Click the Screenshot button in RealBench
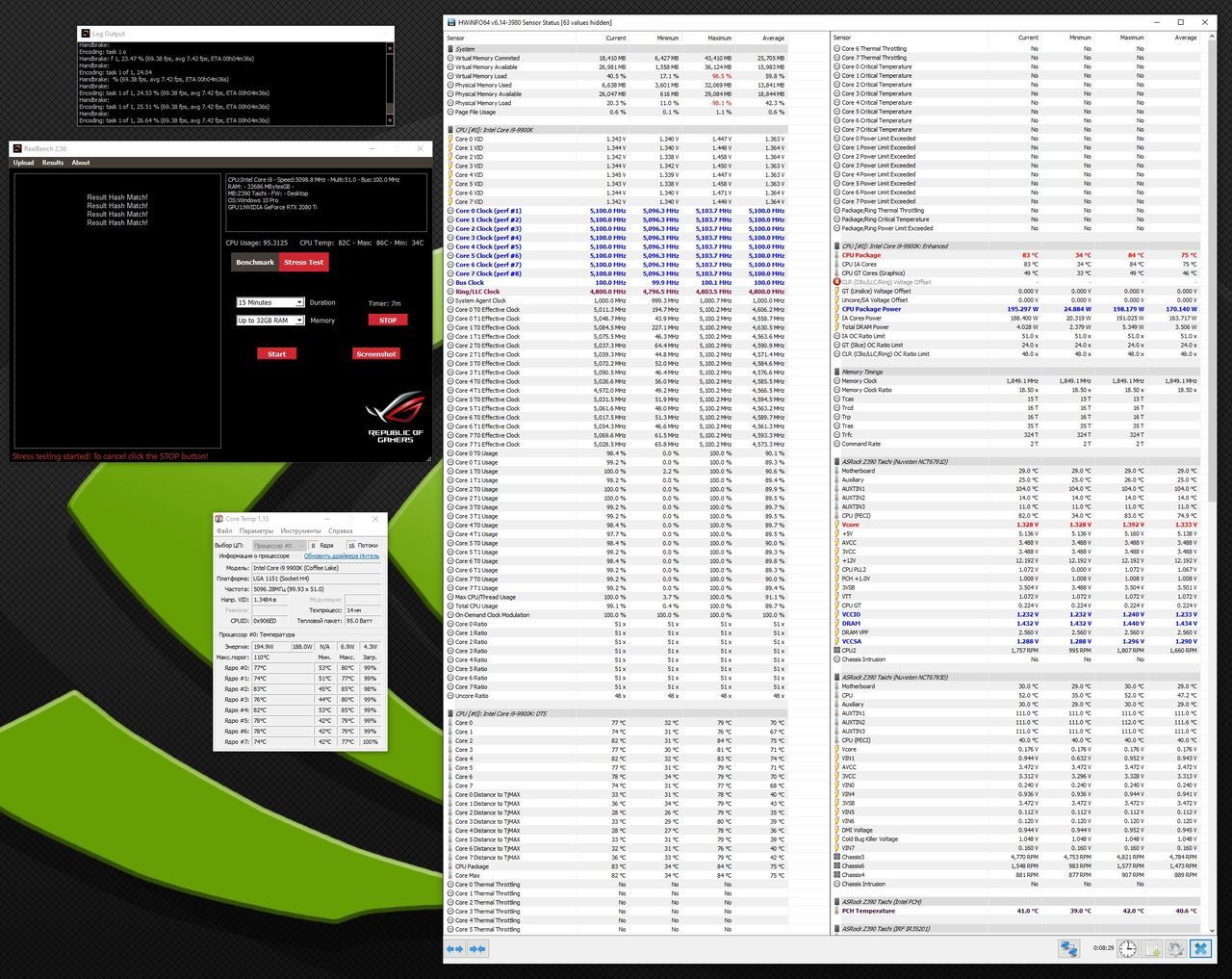Image resolution: width=1232 pixels, height=979 pixels. click(376, 354)
